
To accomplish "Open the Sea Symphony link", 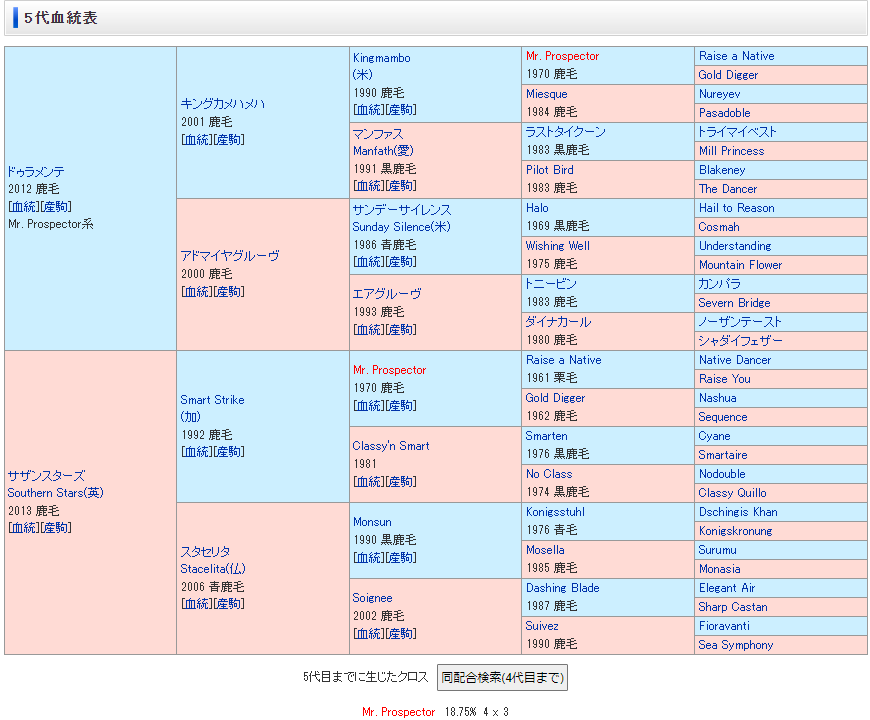I will [736, 645].
